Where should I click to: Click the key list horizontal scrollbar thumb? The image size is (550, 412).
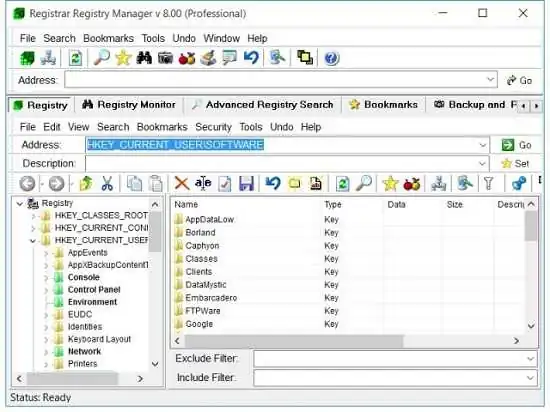294,340
